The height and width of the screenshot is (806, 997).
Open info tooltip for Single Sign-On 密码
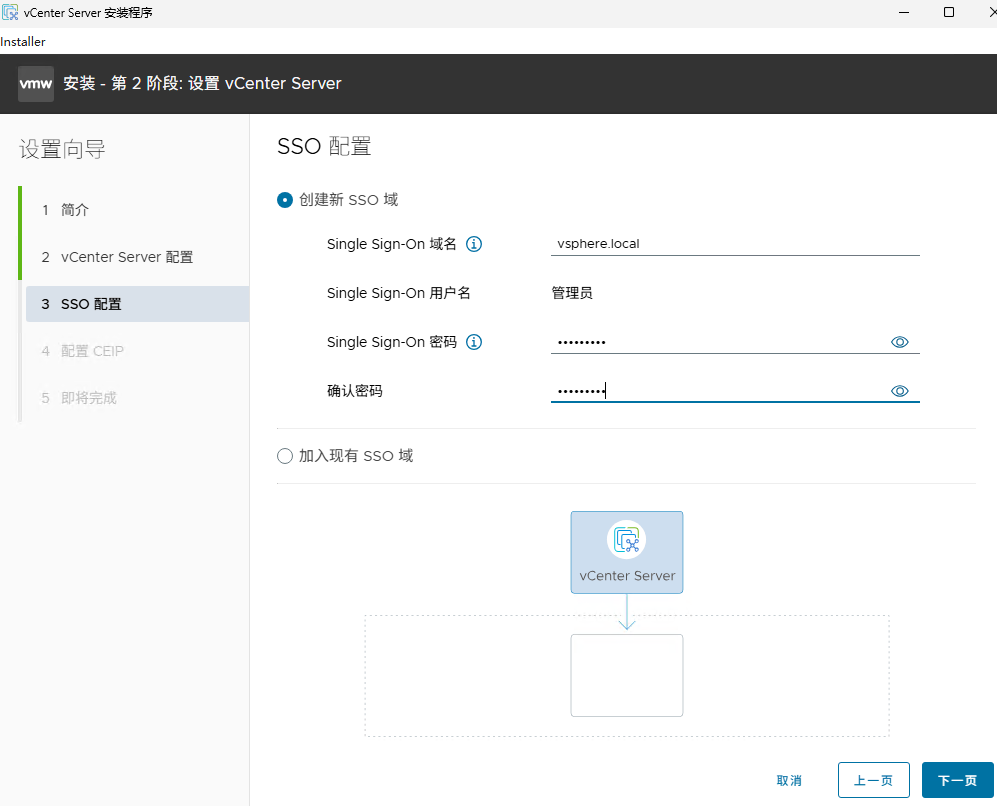[474, 341]
